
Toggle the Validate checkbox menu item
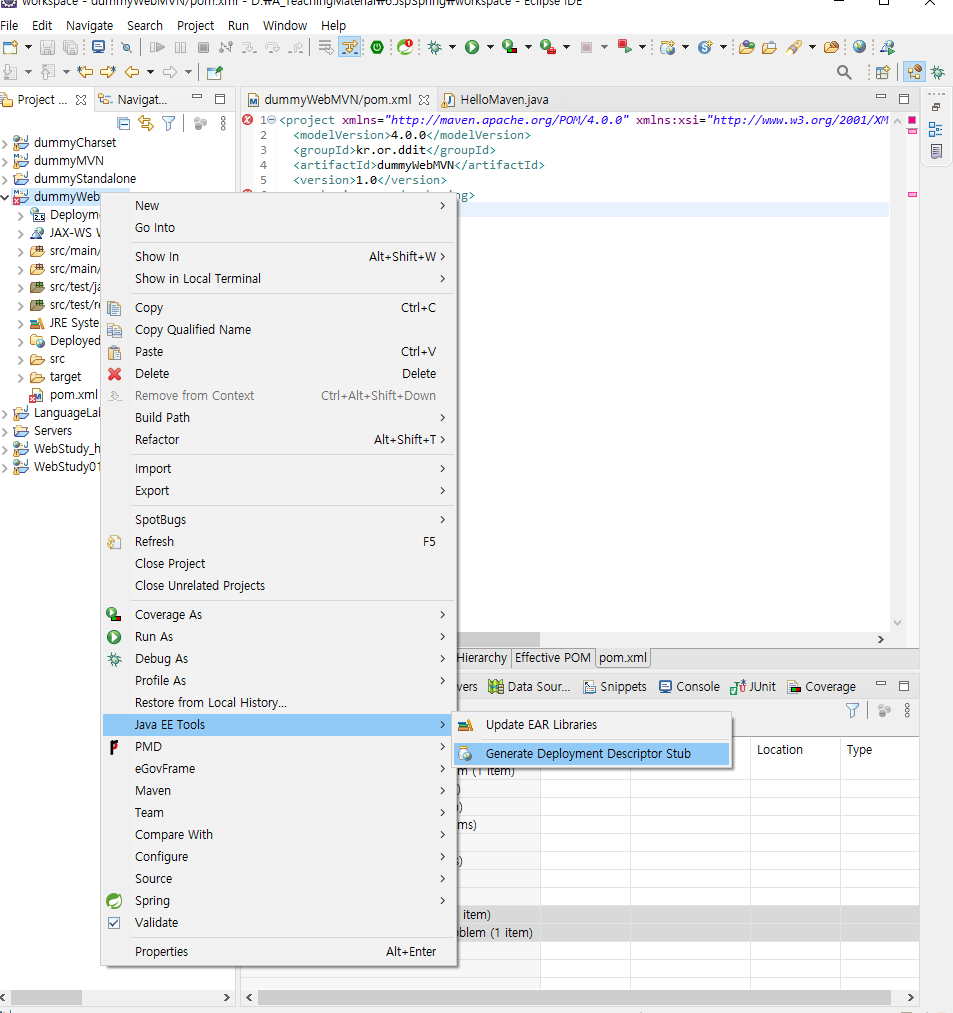point(278,923)
